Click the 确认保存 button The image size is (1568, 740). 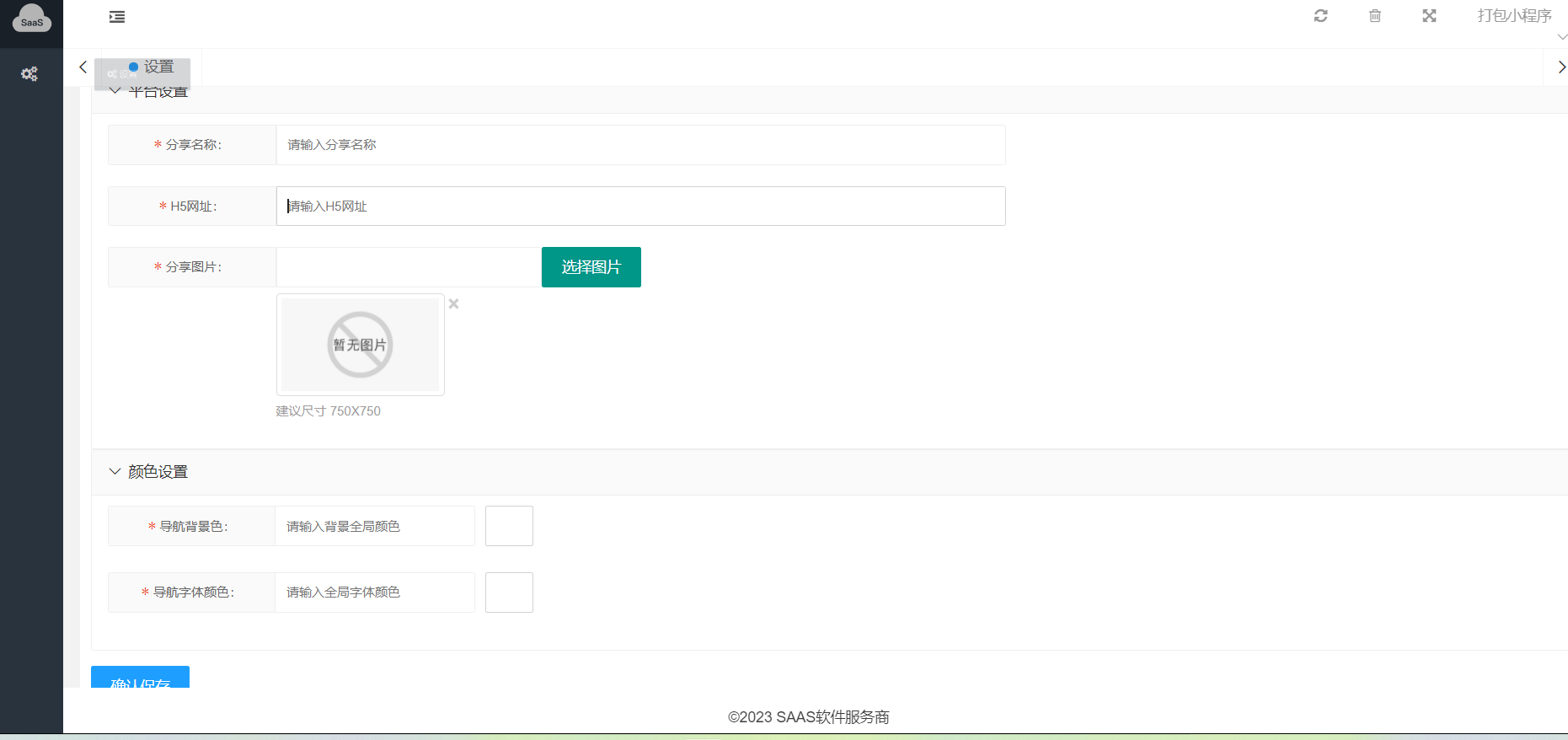(140, 678)
